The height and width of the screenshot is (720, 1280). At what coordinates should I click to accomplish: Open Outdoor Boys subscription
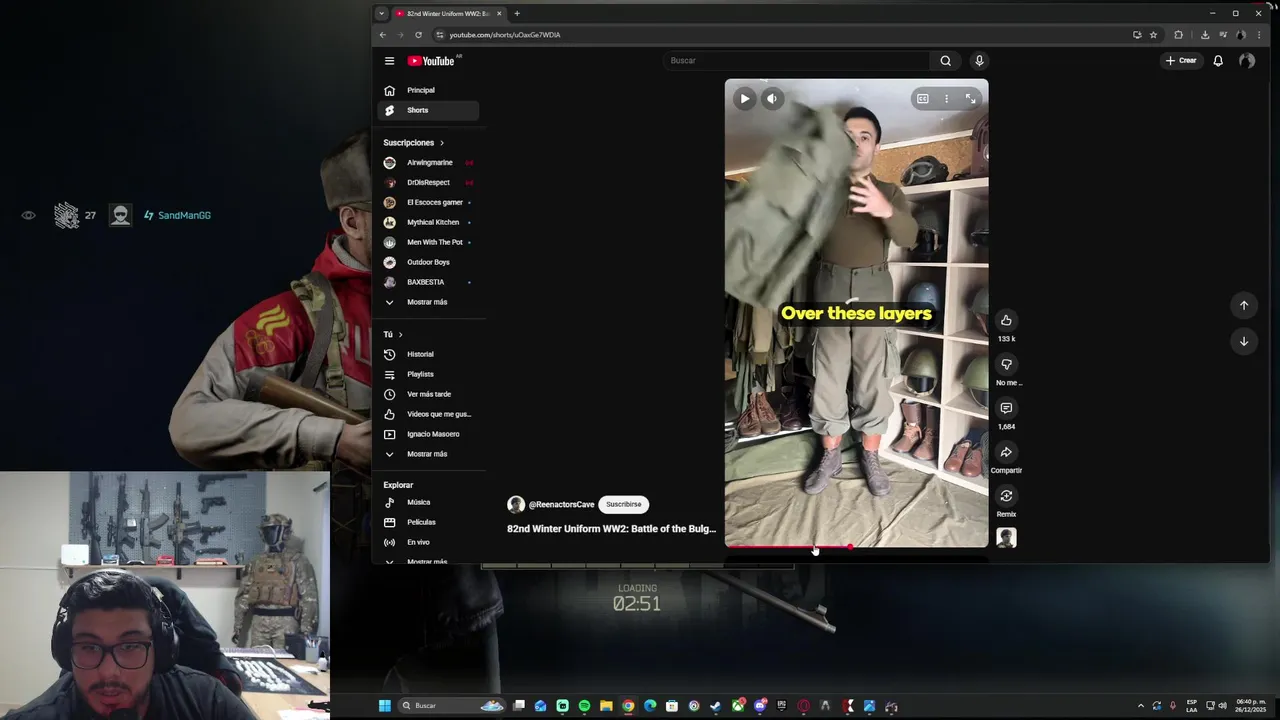(x=429, y=262)
